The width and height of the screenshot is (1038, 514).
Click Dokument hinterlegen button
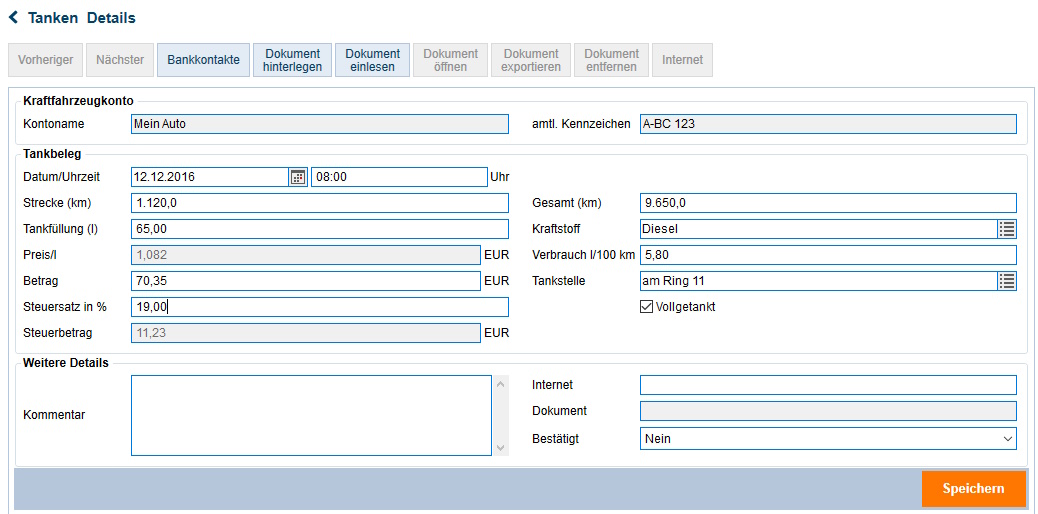[x=292, y=60]
